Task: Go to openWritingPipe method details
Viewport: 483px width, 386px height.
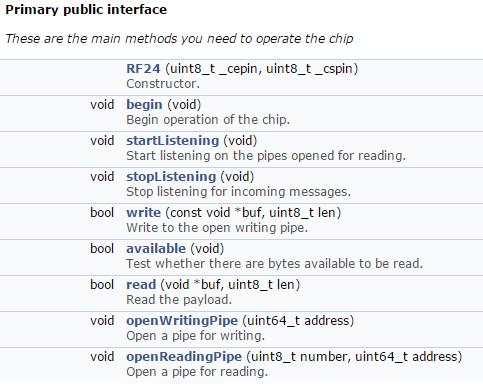Action: tap(182, 321)
